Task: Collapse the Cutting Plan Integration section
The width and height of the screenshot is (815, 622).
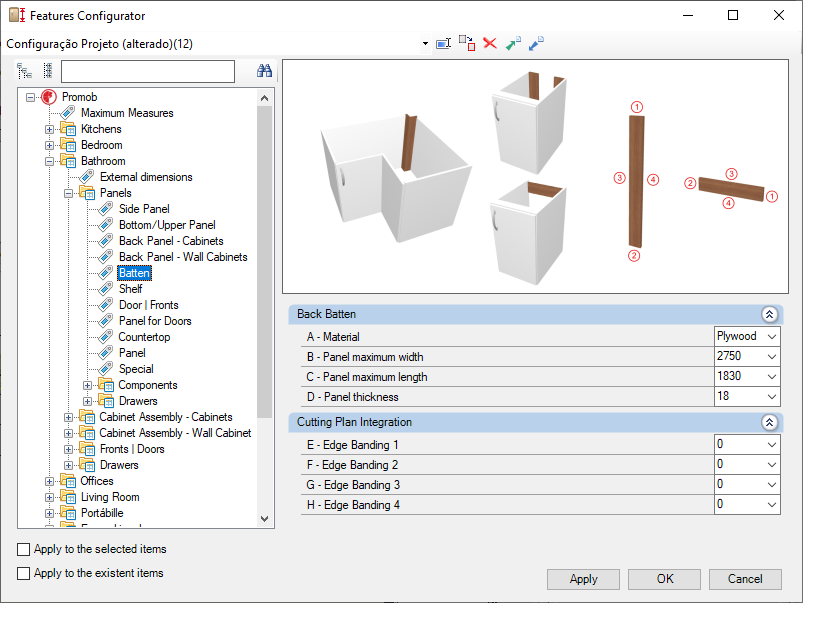Action: click(769, 422)
